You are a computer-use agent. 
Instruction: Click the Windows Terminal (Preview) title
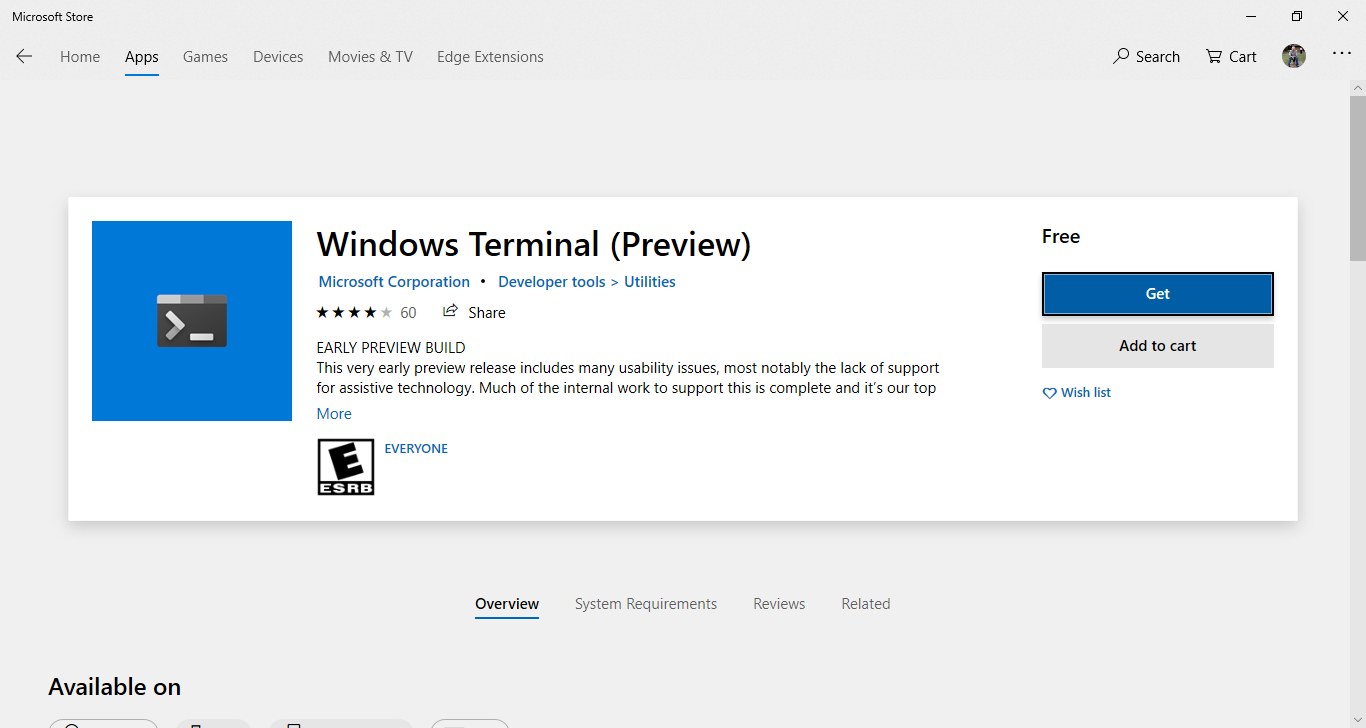[x=533, y=244]
